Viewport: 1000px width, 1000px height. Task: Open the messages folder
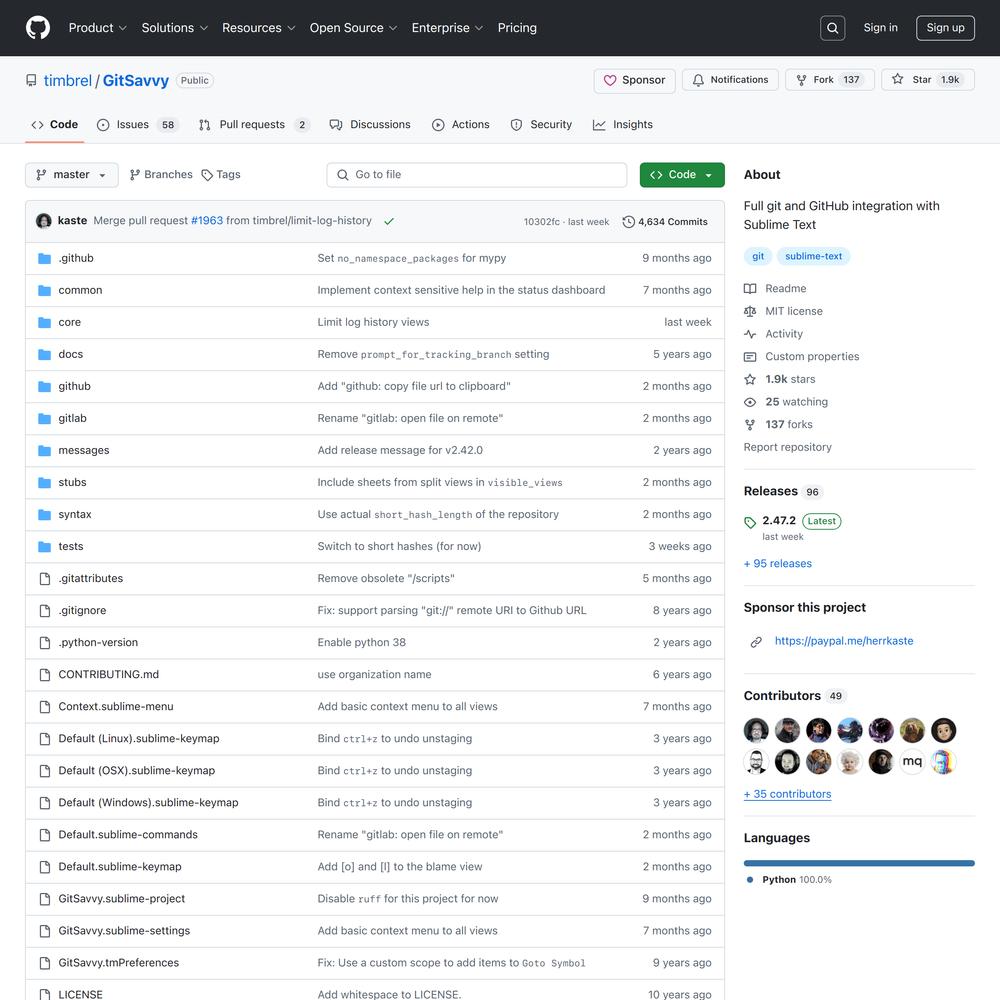click(84, 451)
